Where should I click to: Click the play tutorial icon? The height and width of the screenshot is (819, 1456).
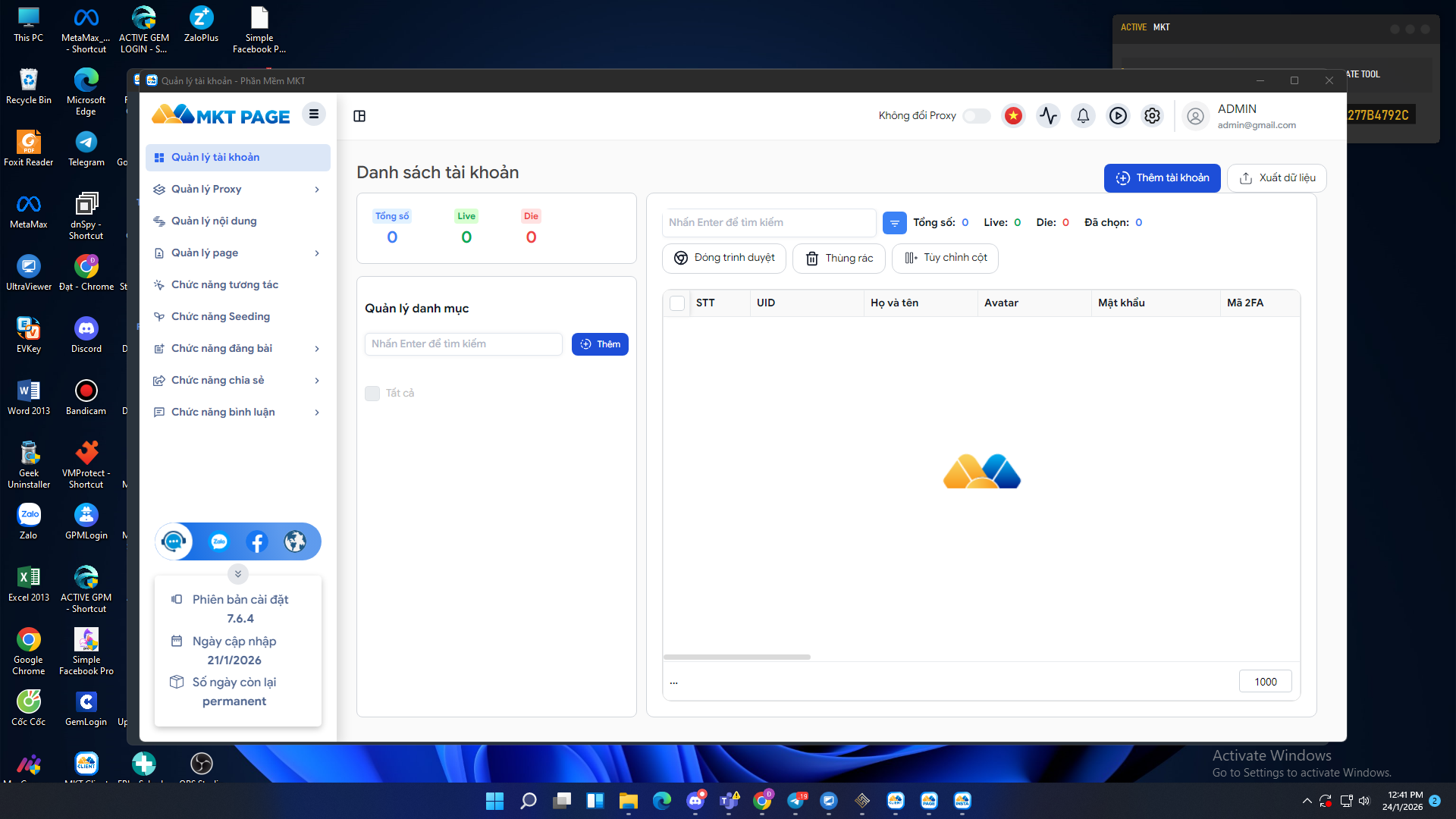1118,116
